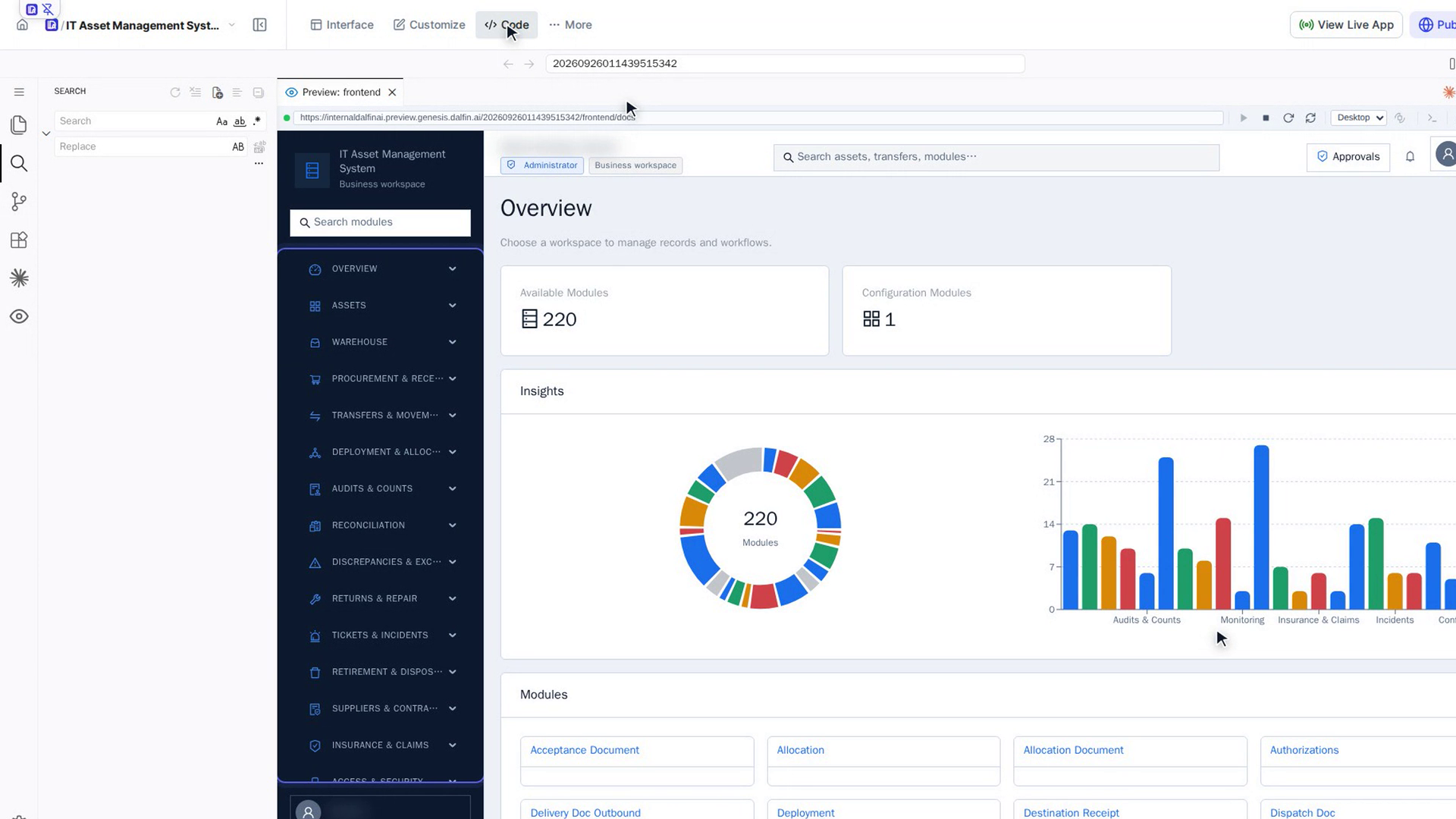Screen dimensions: 1456x819
Task: Toggle Preserve Case in Replace field
Action: [238, 147]
